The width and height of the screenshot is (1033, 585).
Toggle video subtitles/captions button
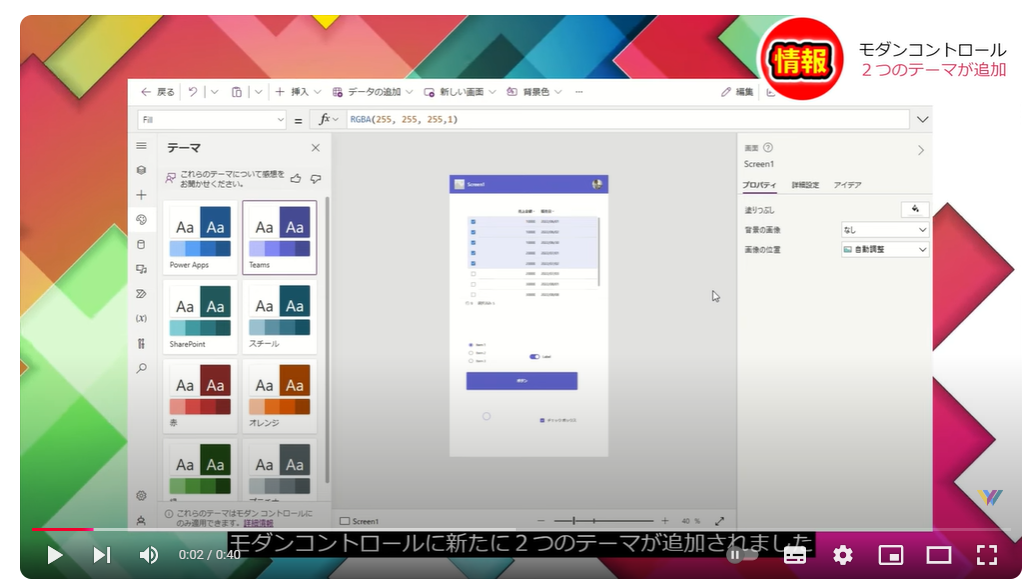[795, 555]
